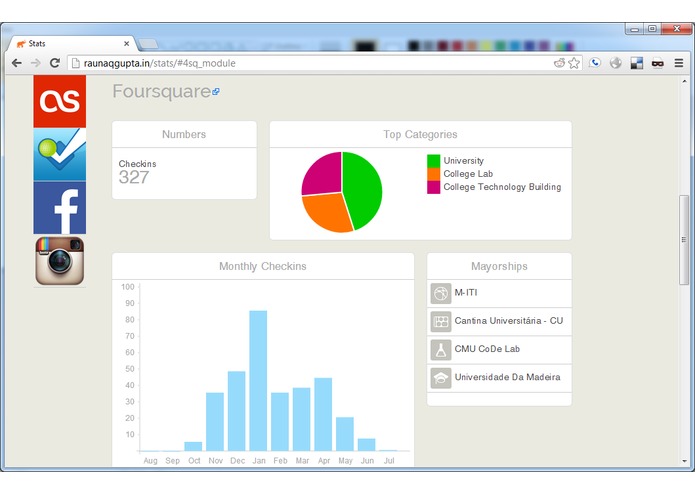The width and height of the screenshot is (695, 494).
Task: Click the November bar in the chart
Action: (x=215, y=422)
